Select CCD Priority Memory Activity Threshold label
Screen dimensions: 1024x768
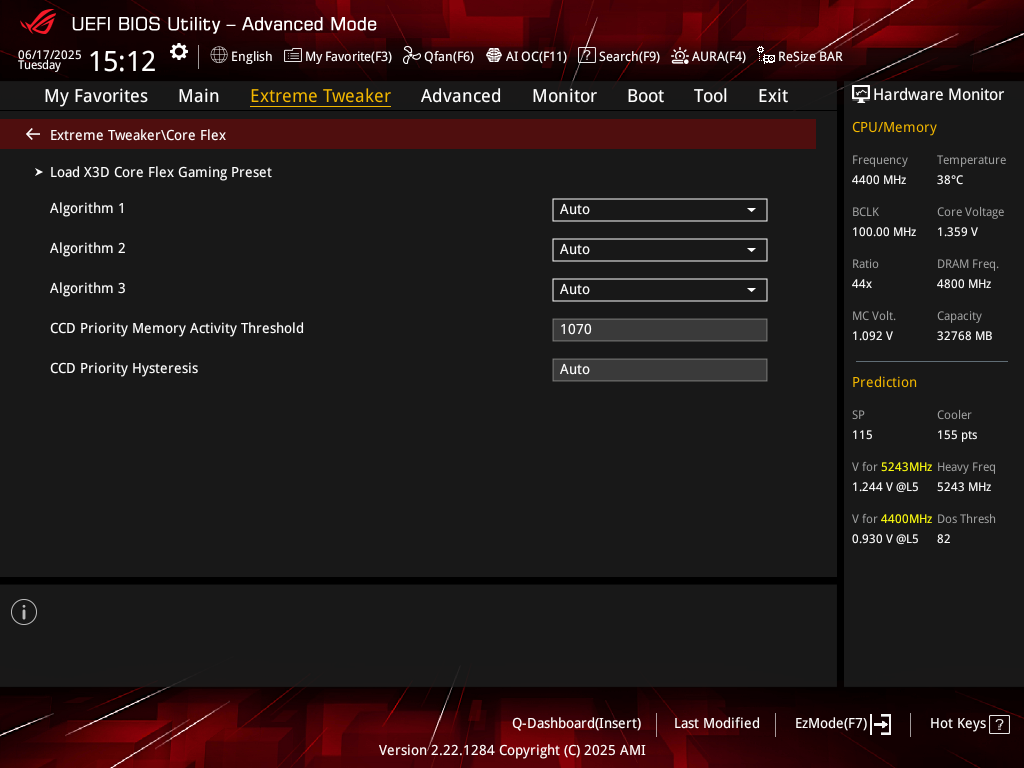(176, 328)
